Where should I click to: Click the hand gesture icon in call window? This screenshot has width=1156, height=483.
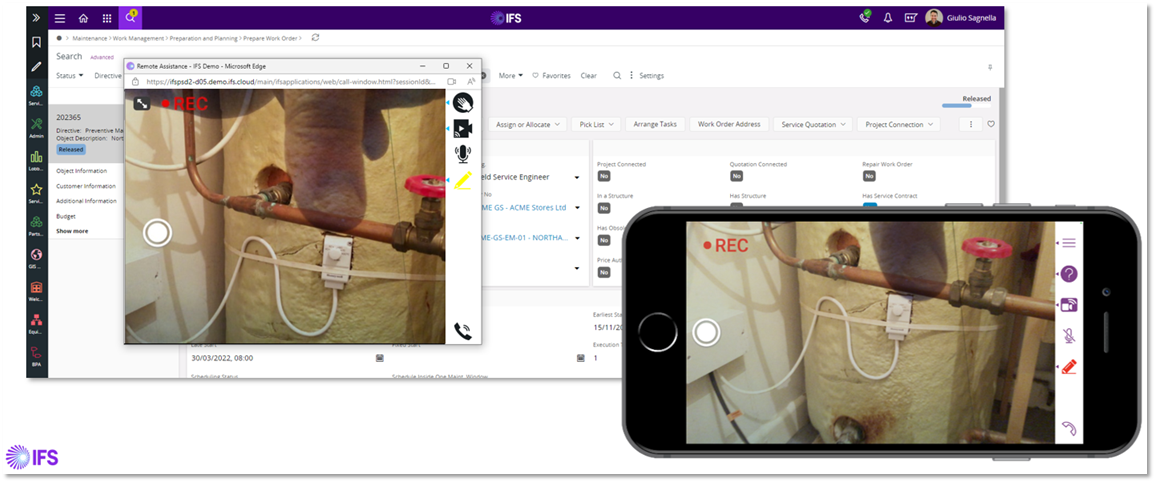[462, 102]
